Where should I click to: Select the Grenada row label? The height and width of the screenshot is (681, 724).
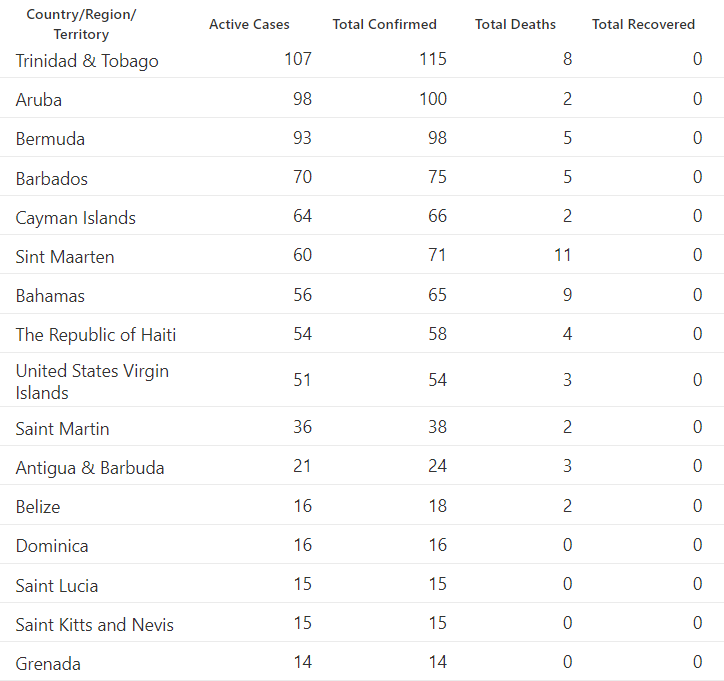coord(48,664)
